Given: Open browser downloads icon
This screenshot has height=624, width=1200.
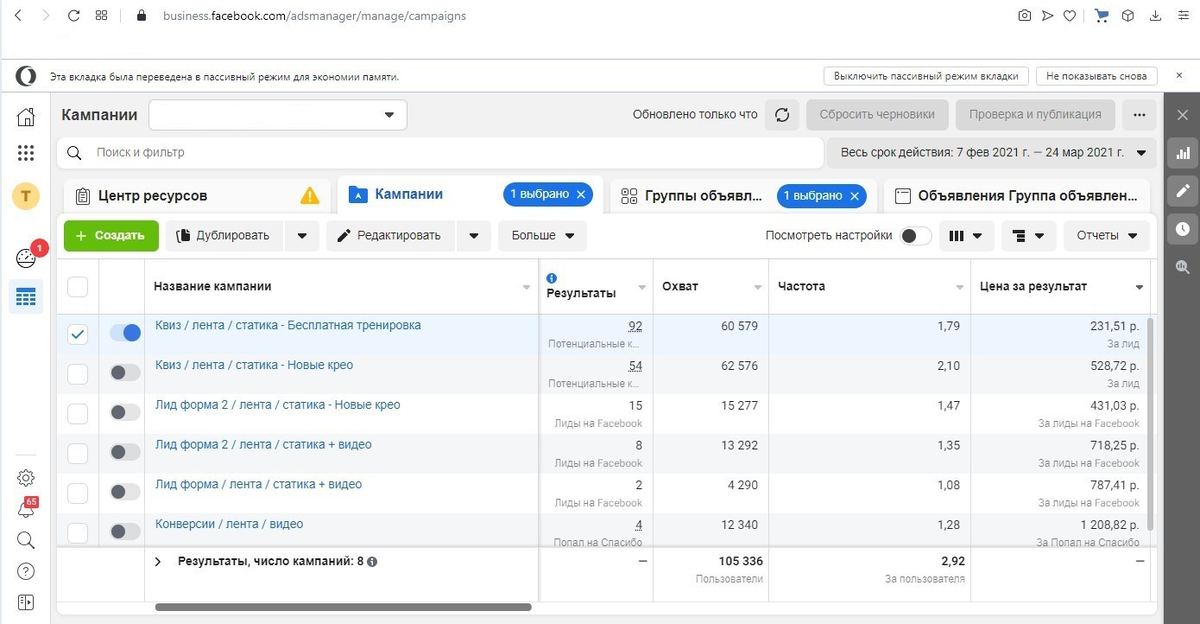Looking at the screenshot, I should click(x=1155, y=16).
